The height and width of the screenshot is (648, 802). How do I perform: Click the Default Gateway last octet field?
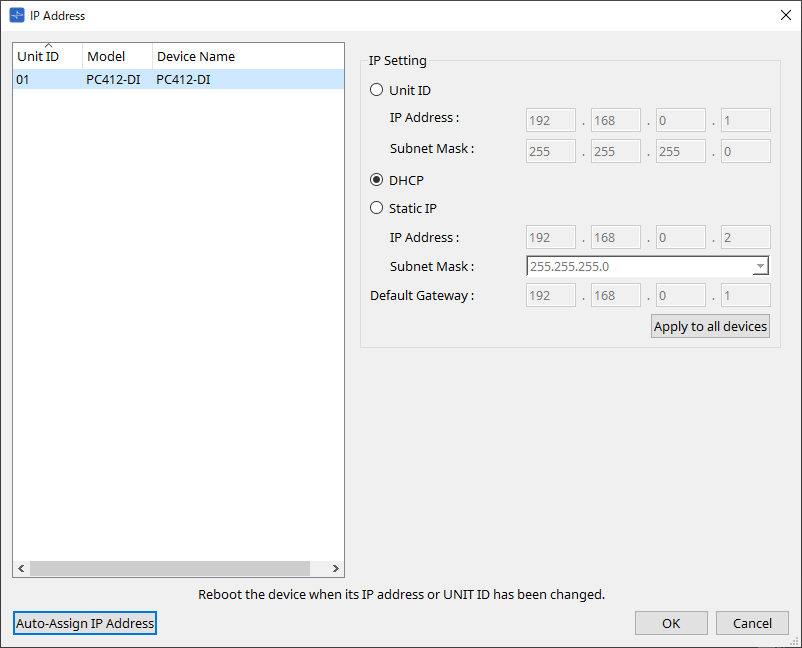[745, 295]
